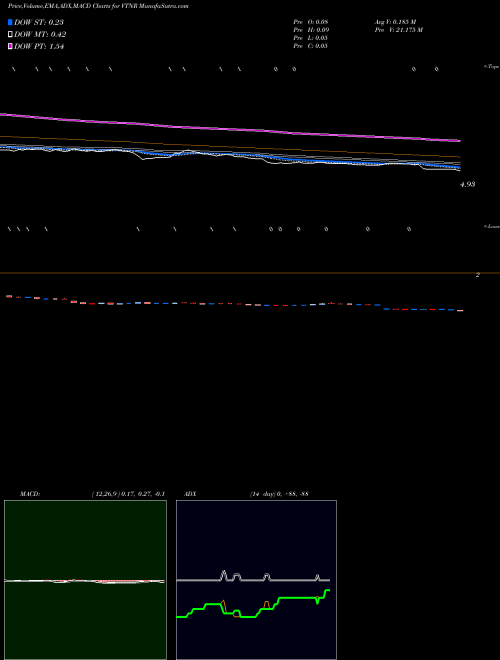The image size is (500, 660).
Task: Select the 'DOW MT: 0.42' legend label
Action: [40, 35]
